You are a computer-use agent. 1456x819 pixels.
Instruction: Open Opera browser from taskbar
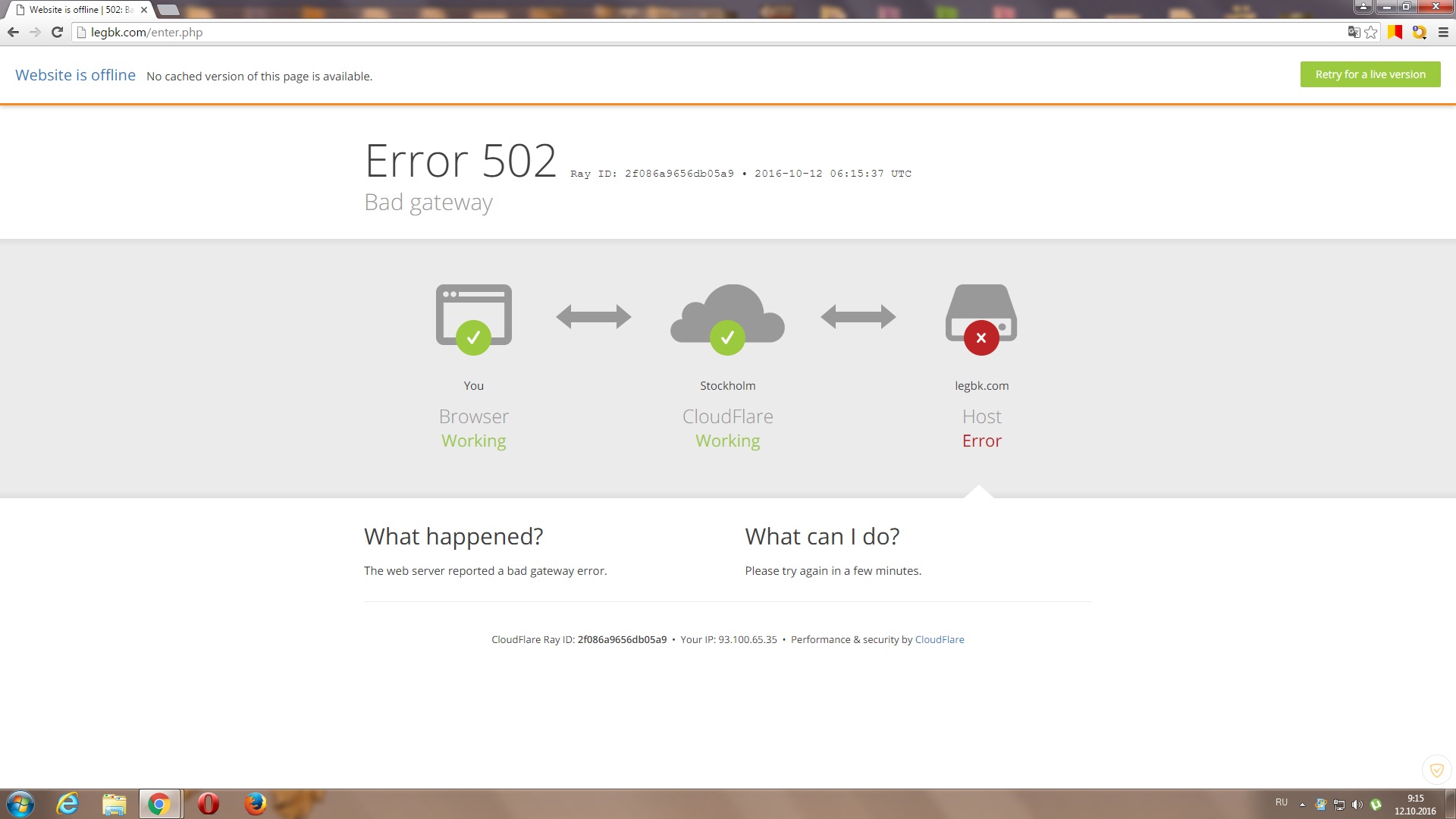[x=209, y=804]
